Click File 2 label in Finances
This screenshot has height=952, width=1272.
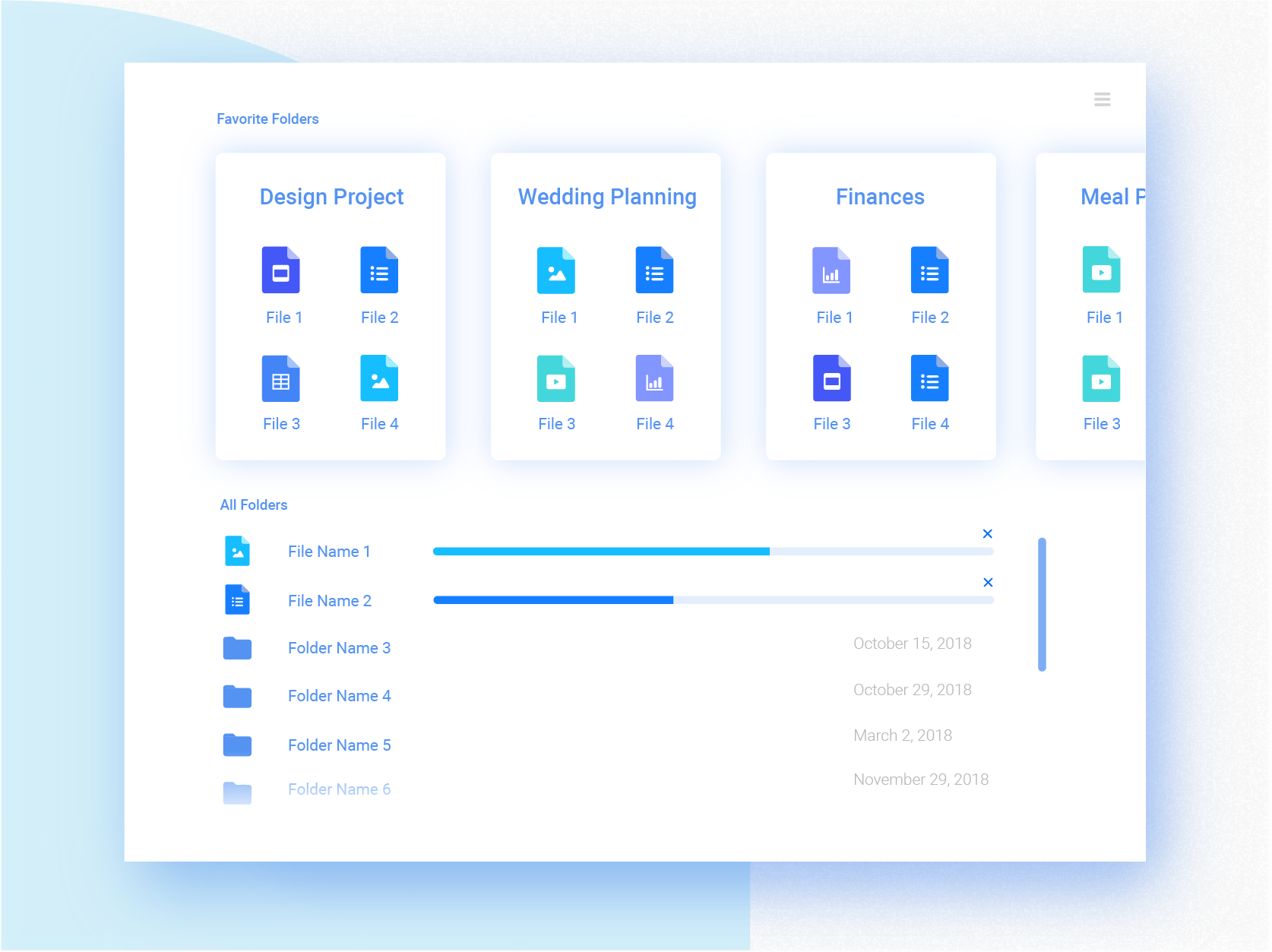[x=929, y=318]
